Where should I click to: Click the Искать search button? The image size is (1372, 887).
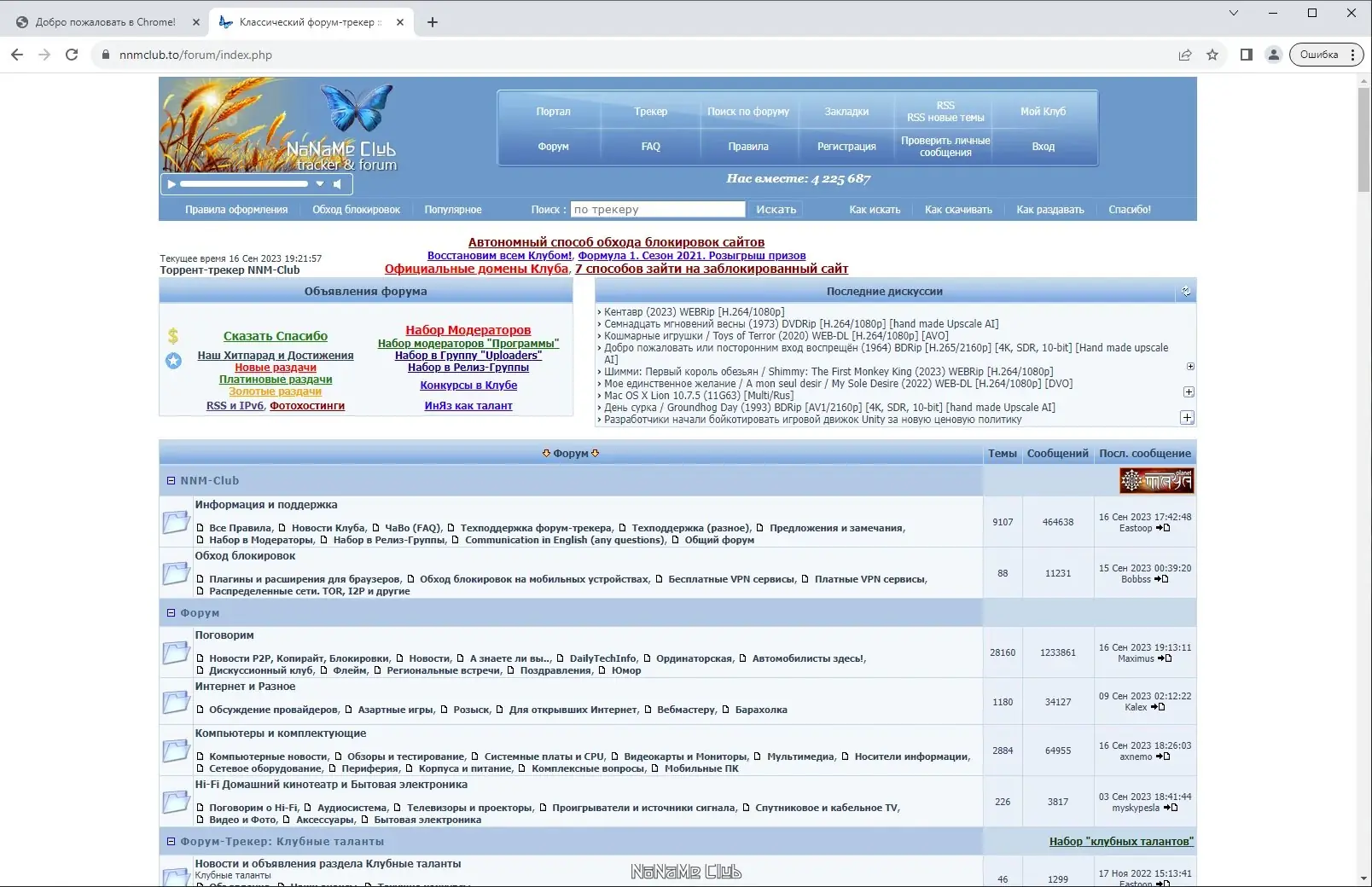776,209
